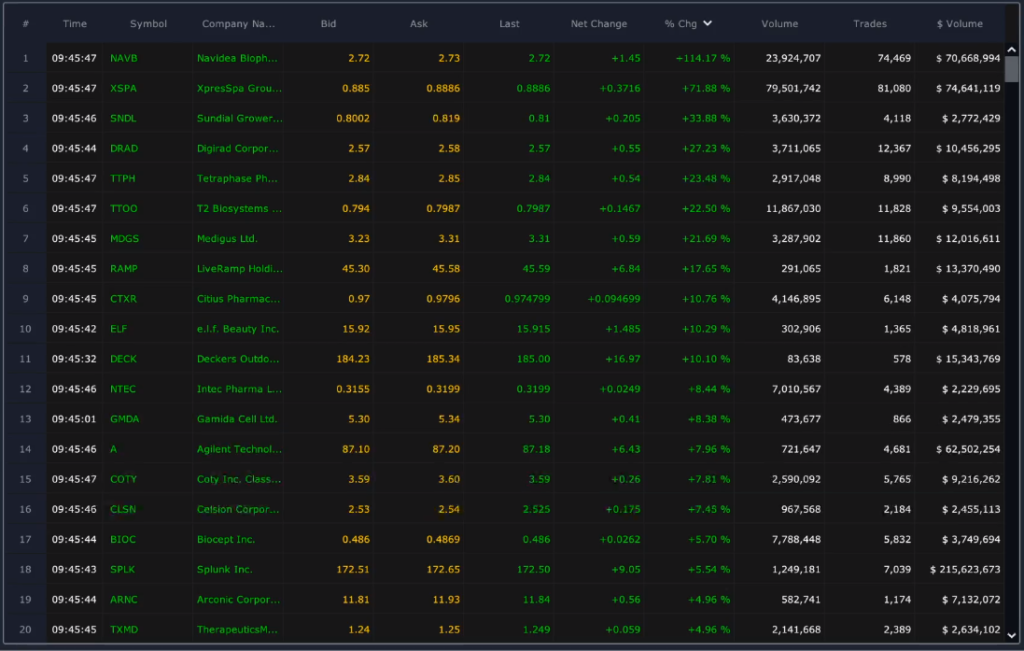The width and height of the screenshot is (1024, 651).
Task: Select the CLSN symbol
Action: tap(123, 509)
